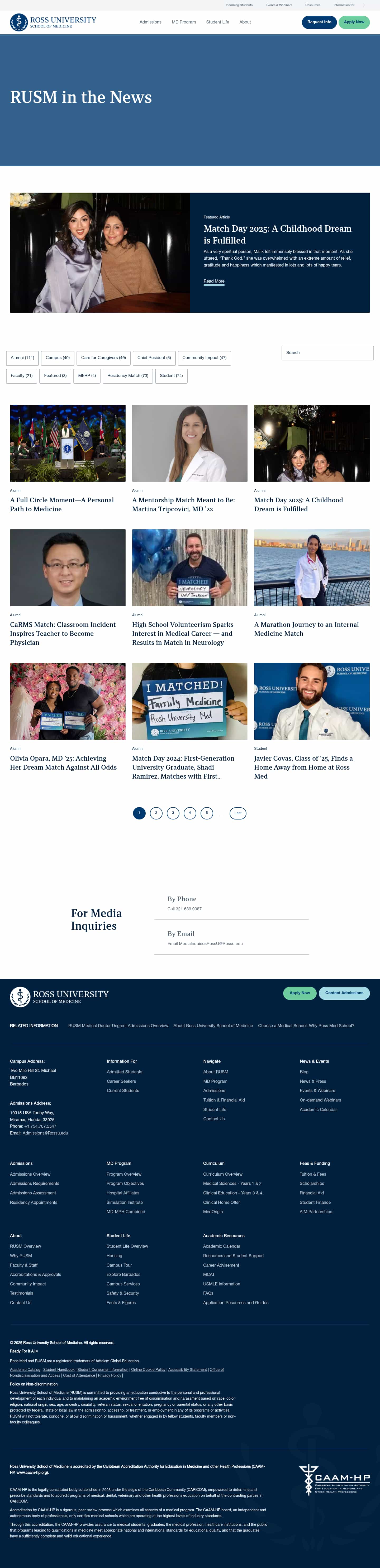
Task: Open Accessibility Statement footer link
Action: tap(188, 1370)
